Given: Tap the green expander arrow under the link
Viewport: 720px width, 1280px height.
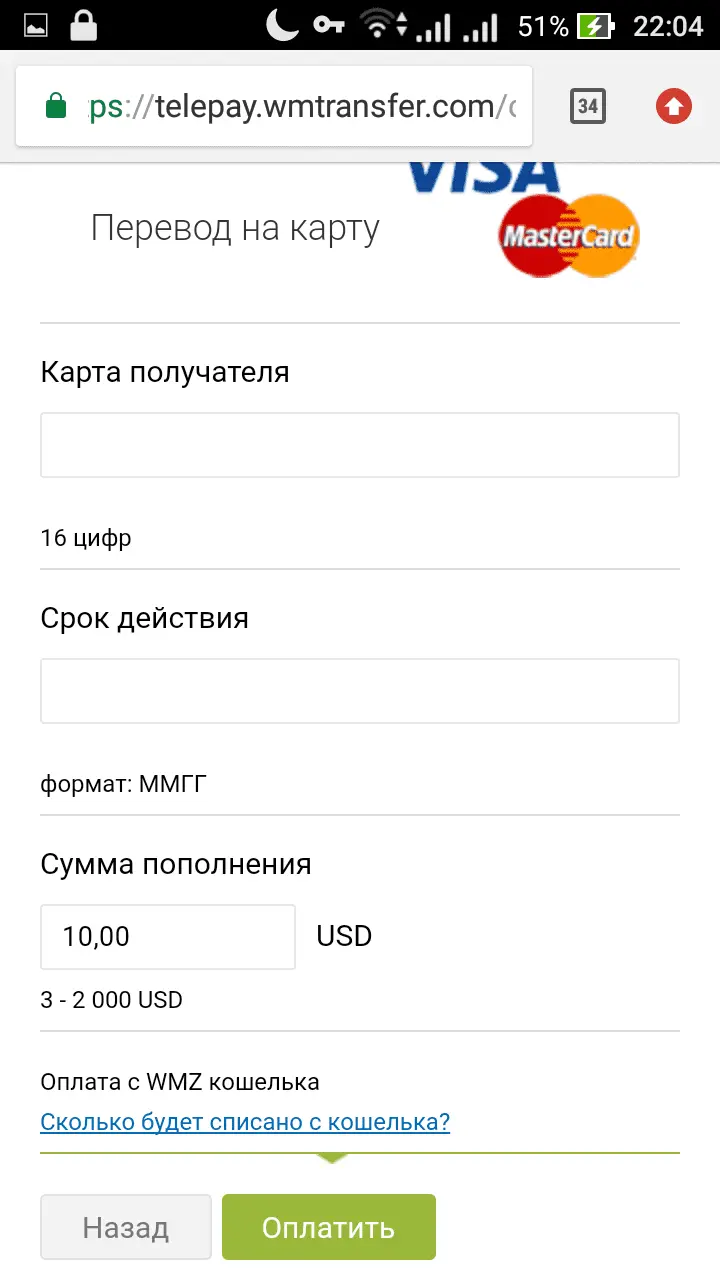Looking at the screenshot, I should point(332,1158).
